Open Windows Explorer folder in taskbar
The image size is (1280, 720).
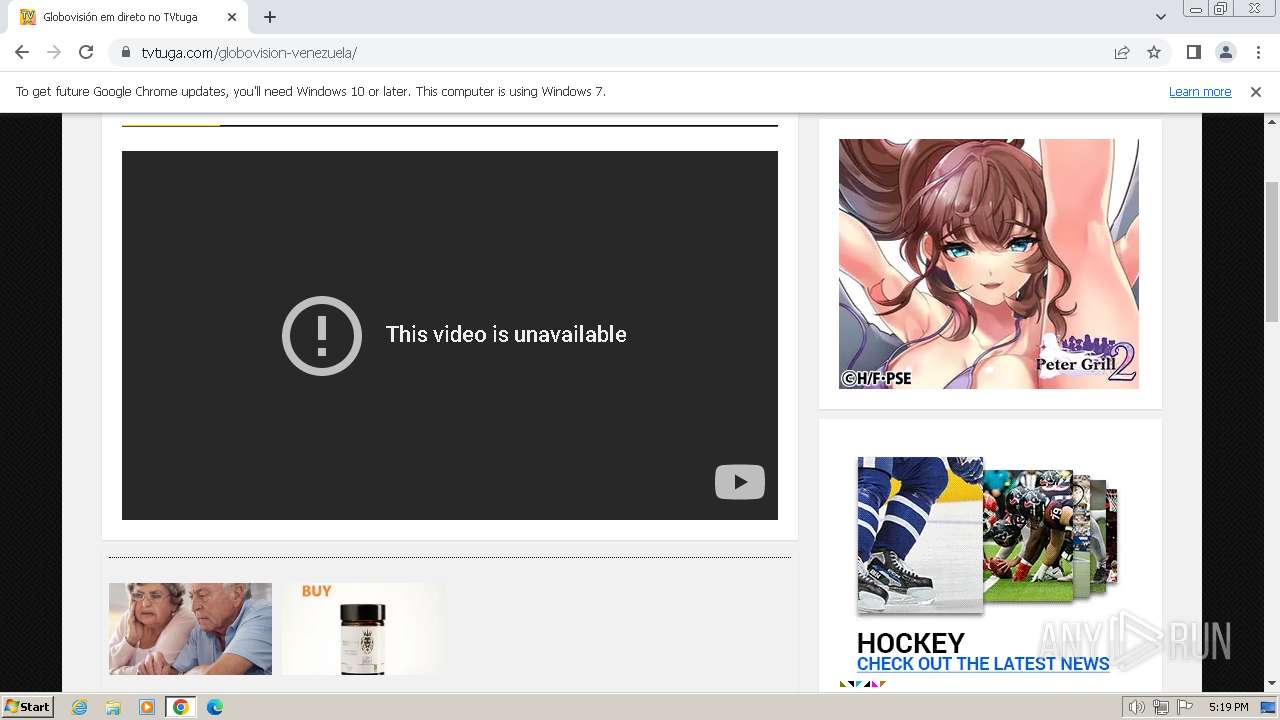(113, 707)
